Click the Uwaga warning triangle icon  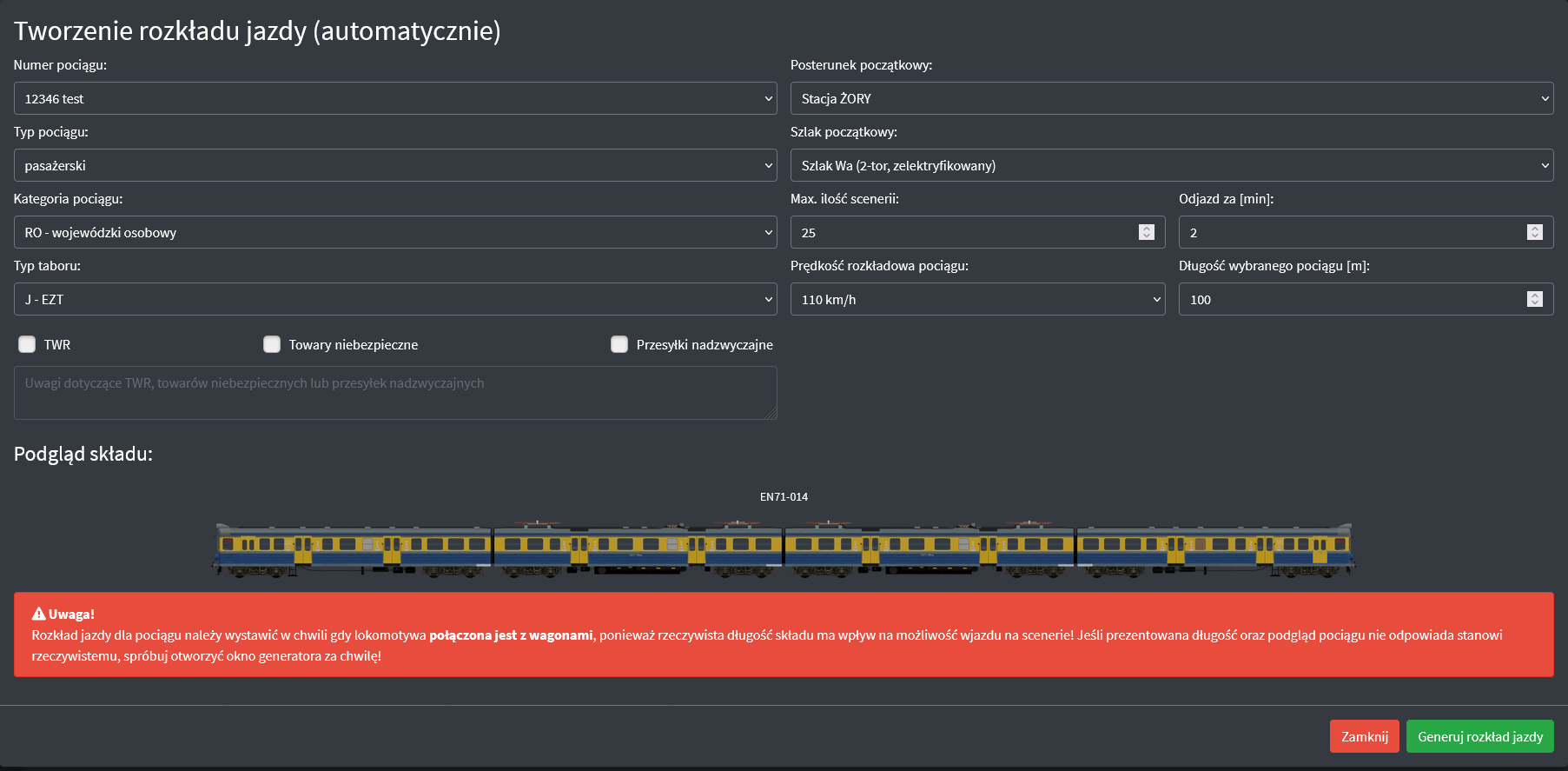point(38,614)
